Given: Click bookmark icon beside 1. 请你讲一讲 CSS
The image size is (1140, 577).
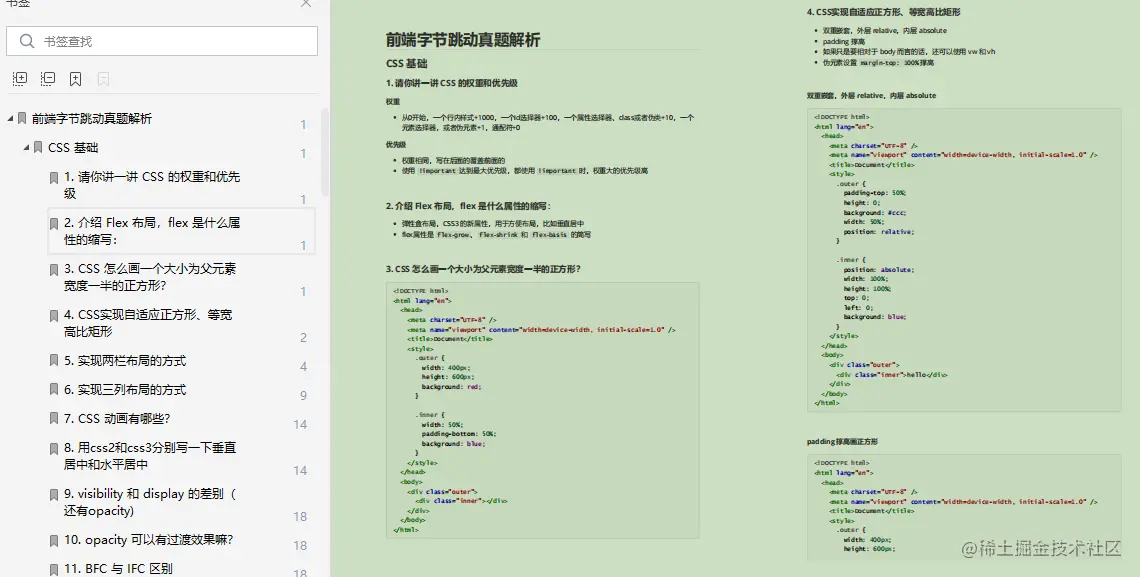Looking at the screenshot, I should click(54, 178).
